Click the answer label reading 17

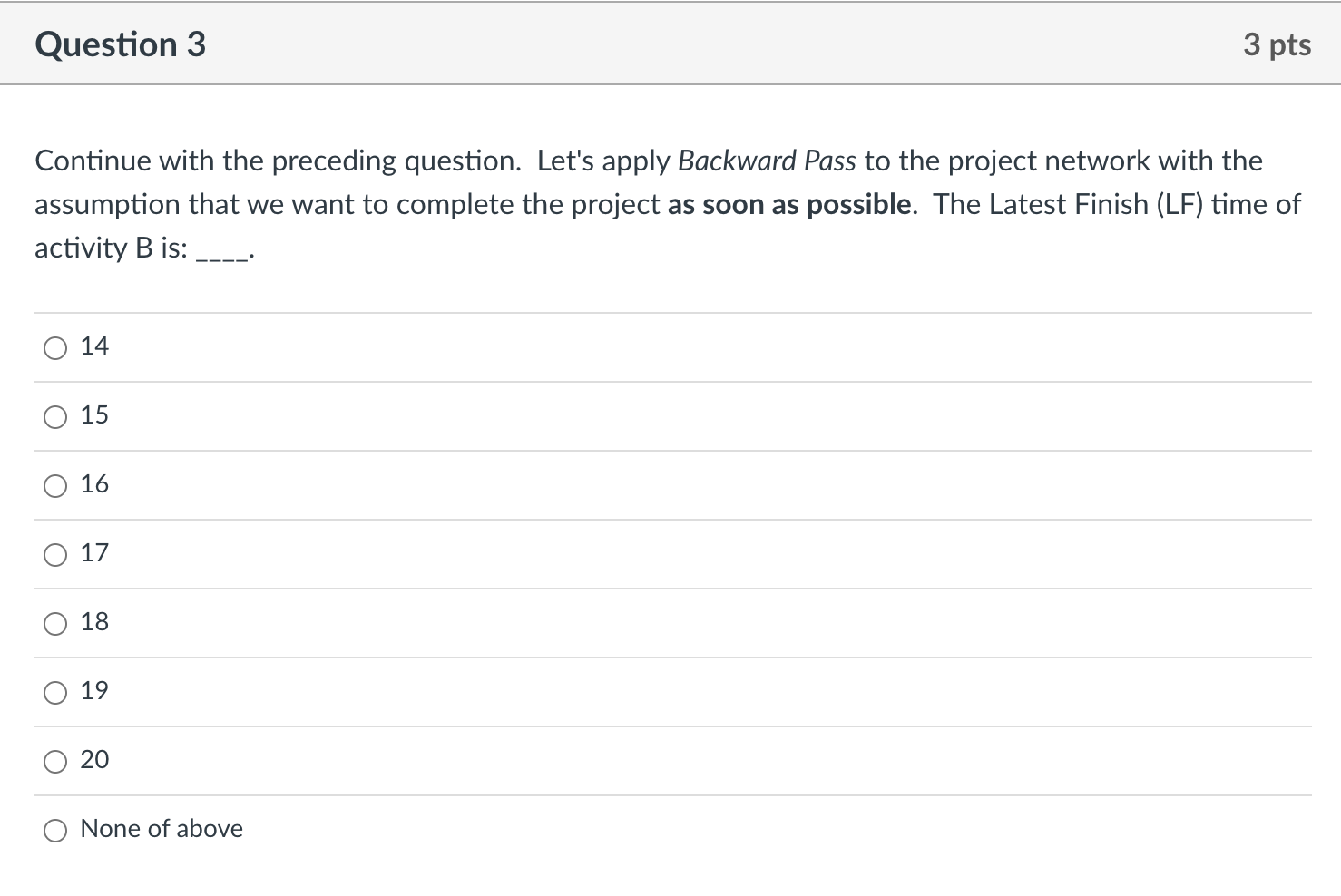tap(94, 553)
